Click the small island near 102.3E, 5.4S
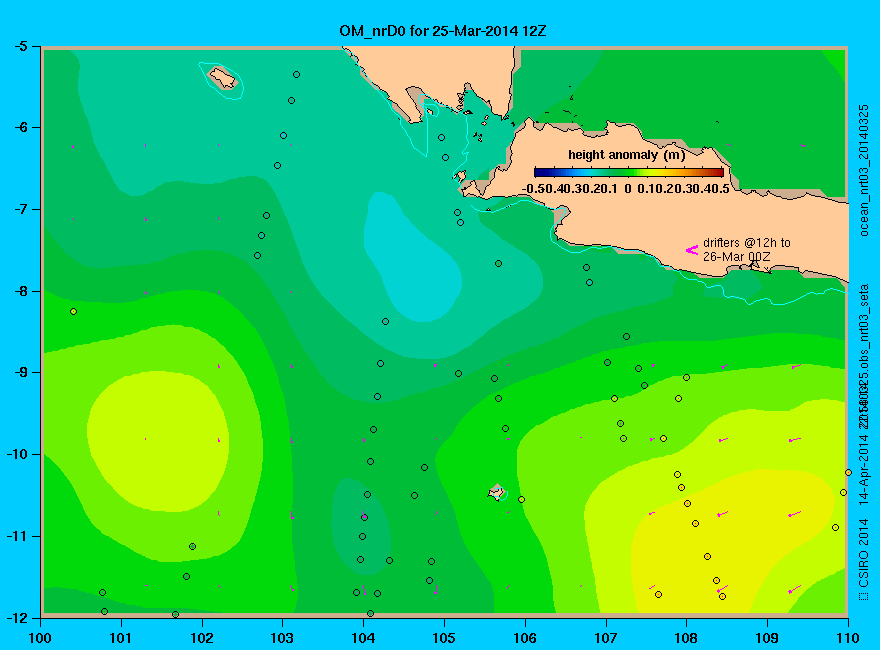 (223, 77)
